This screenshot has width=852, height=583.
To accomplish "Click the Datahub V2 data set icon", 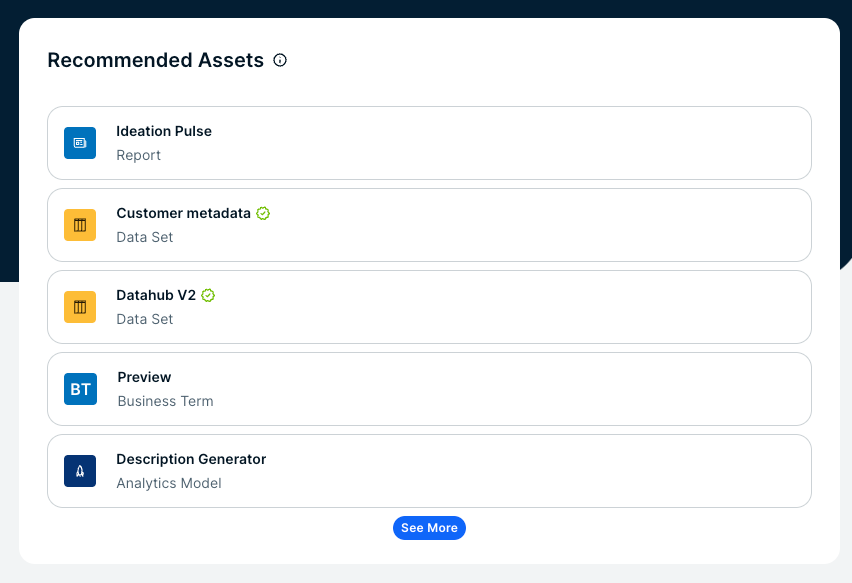I will [80, 307].
